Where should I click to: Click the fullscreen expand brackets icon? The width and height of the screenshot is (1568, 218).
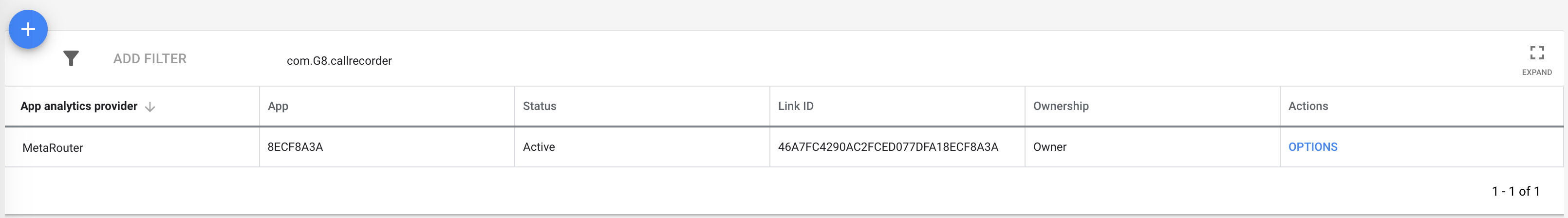point(1536,53)
